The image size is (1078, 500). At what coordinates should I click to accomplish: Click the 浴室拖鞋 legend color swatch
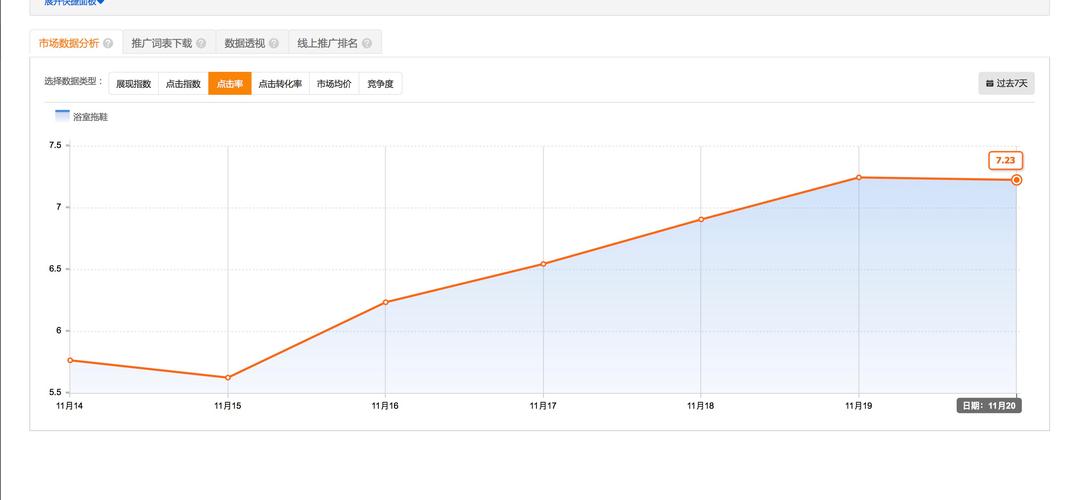click(62, 117)
